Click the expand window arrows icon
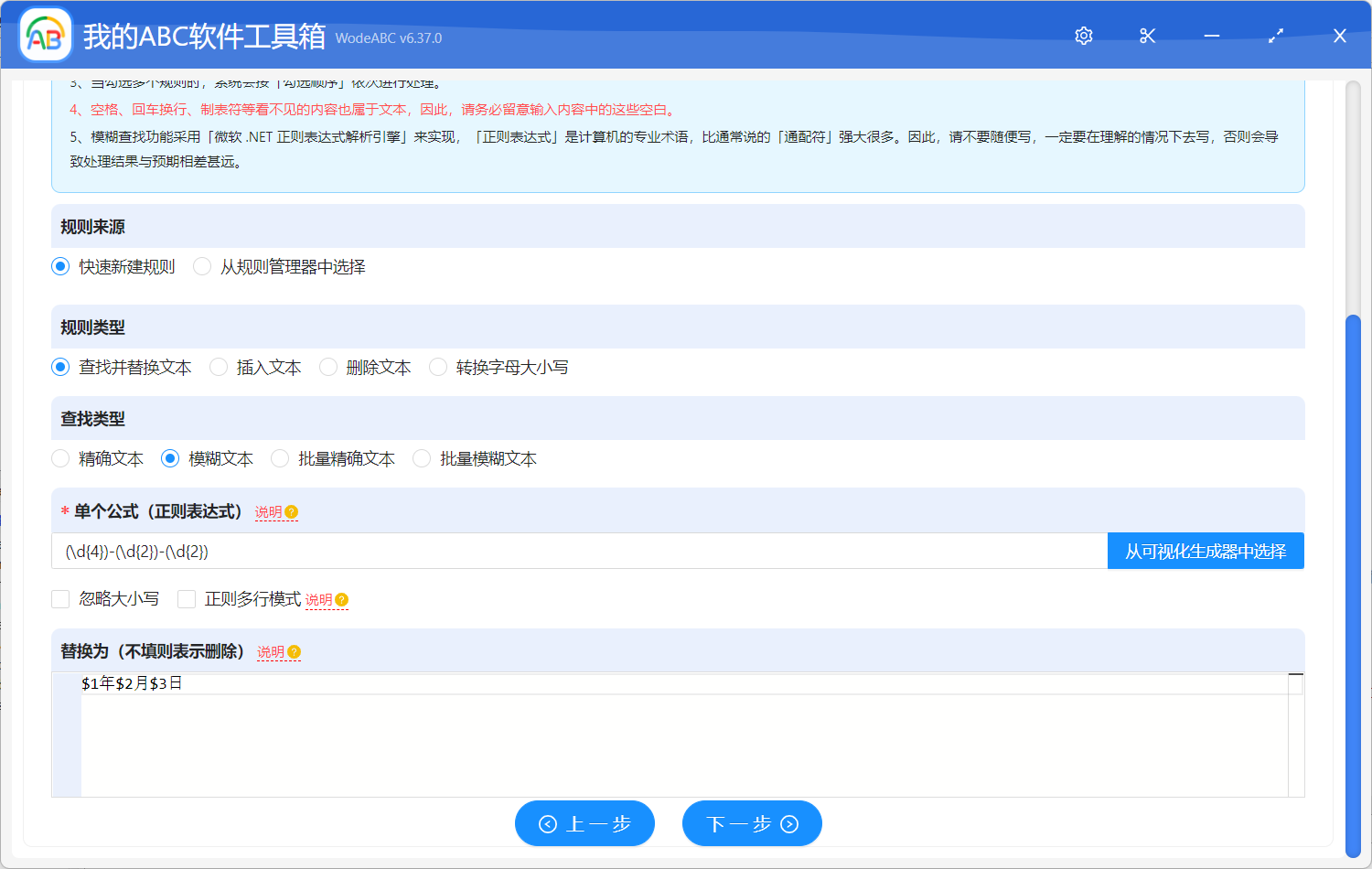 (1276, 36)
